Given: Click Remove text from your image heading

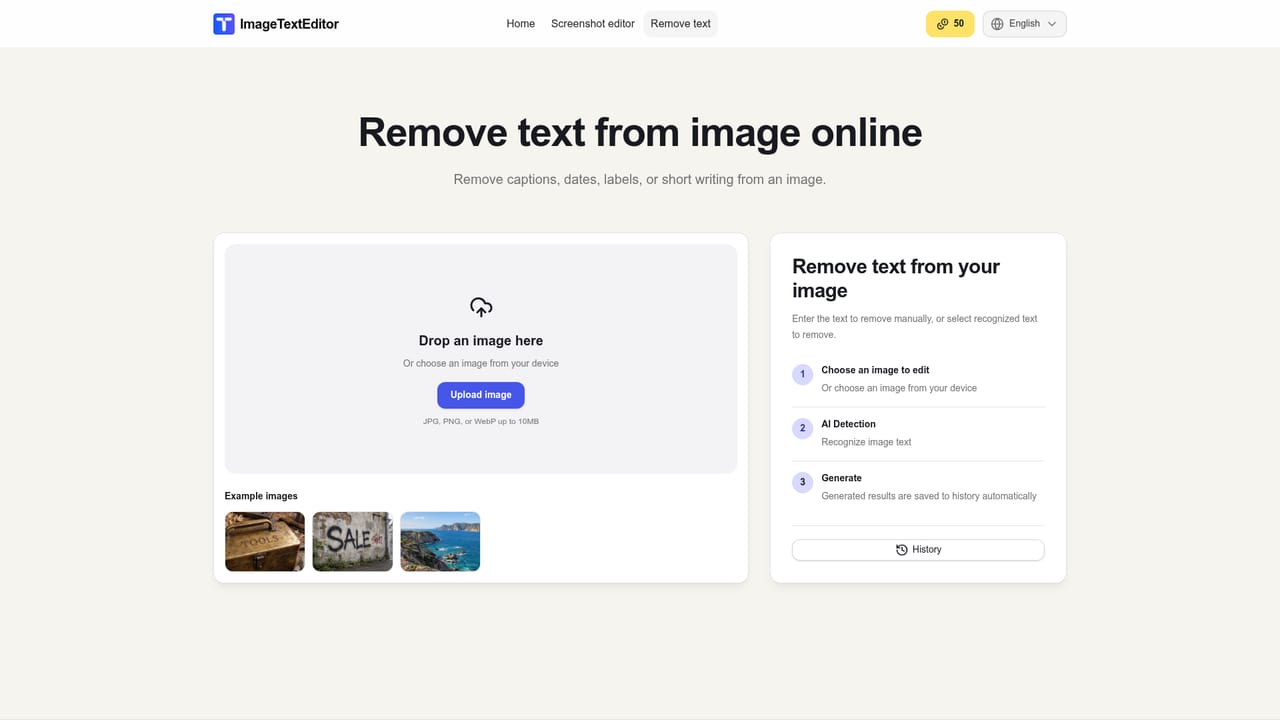Looking at the screenshot, I should [x=896, y=279].
